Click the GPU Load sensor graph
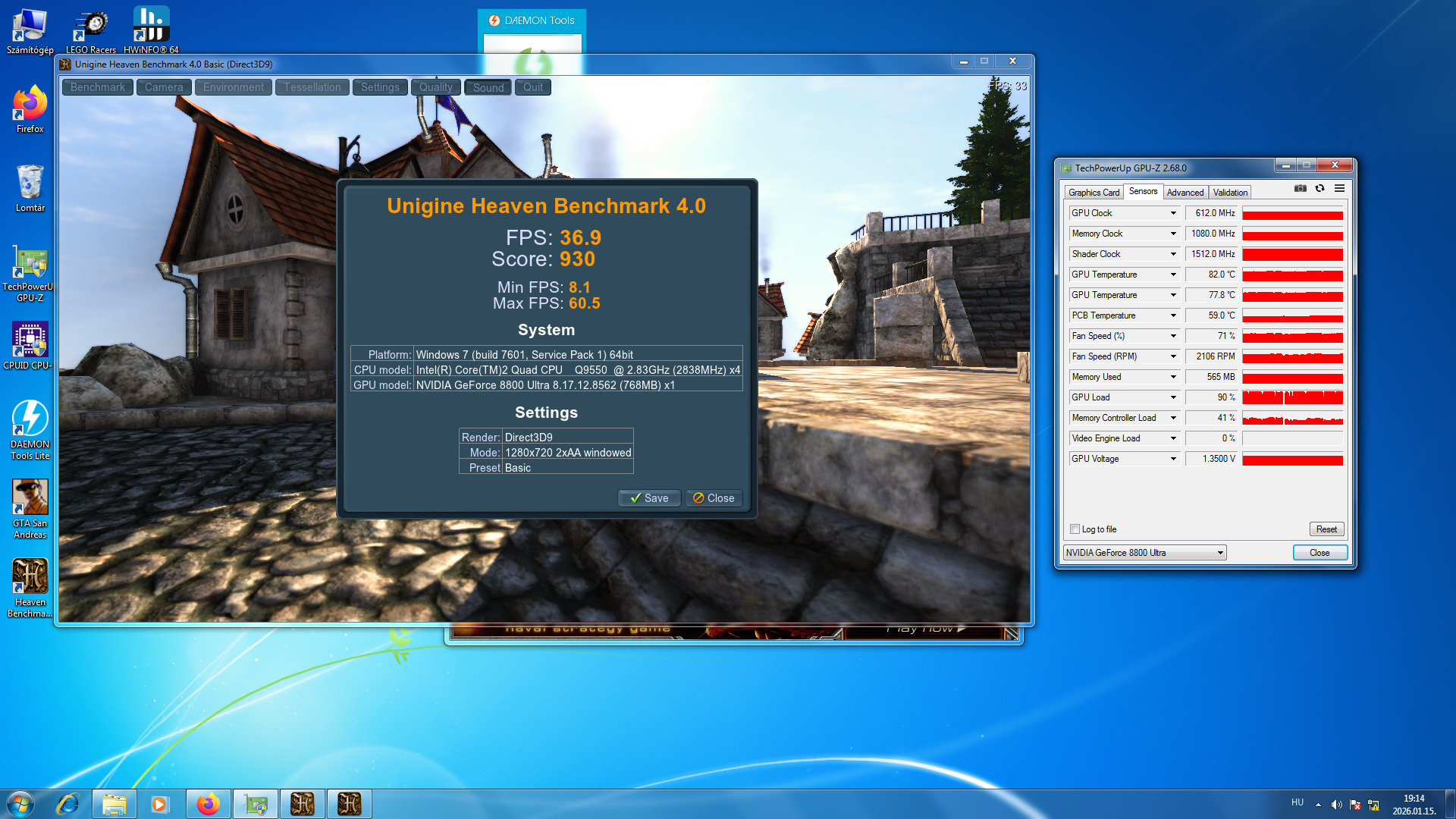Viewport: 1456px width, 819px height. (1292, 397)
